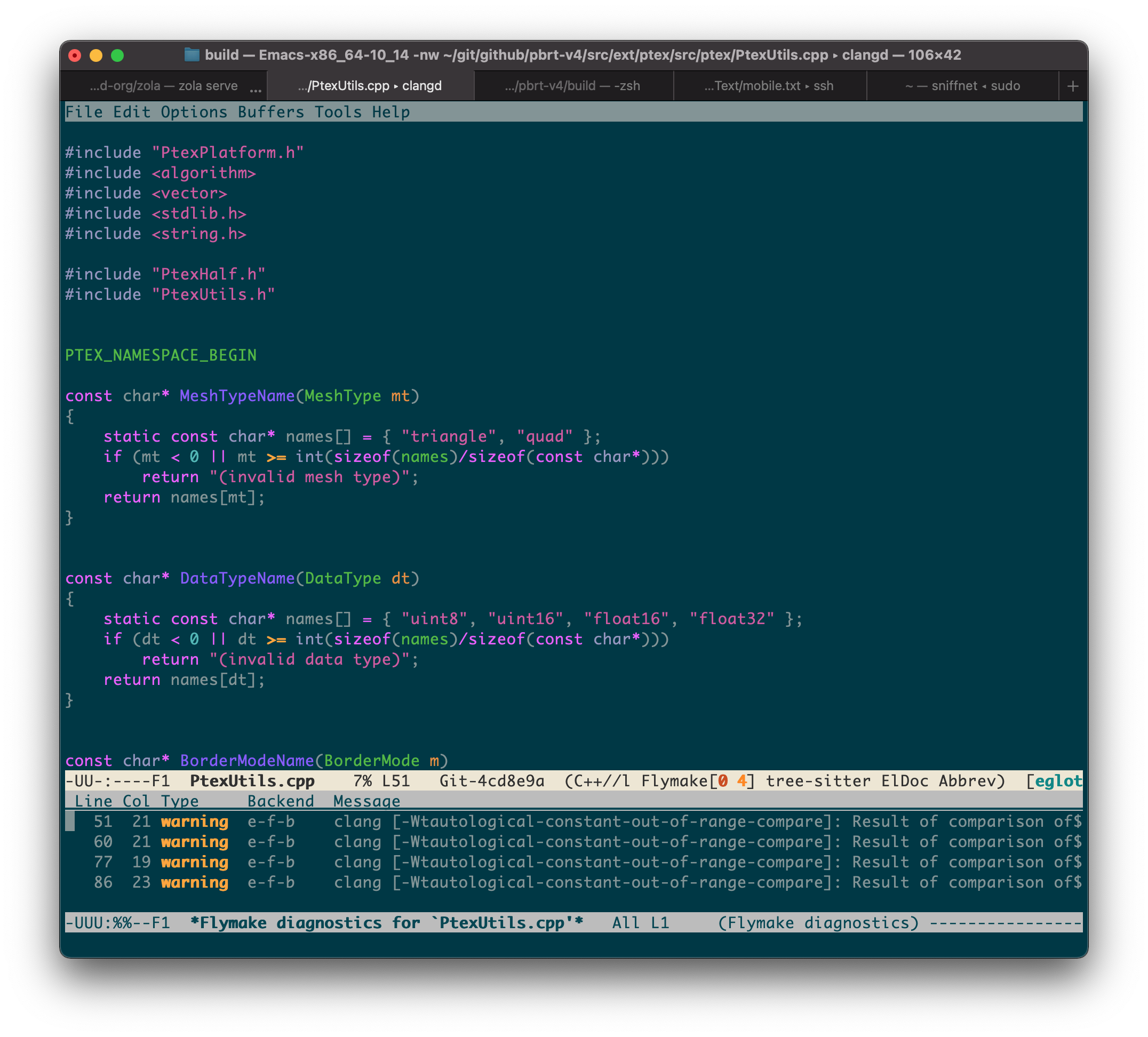Switch to the PtexUtils.cpp clangd tab
Viewport: 1148px width, 1037px height.
pyautogui.click(x=370, y=86)
